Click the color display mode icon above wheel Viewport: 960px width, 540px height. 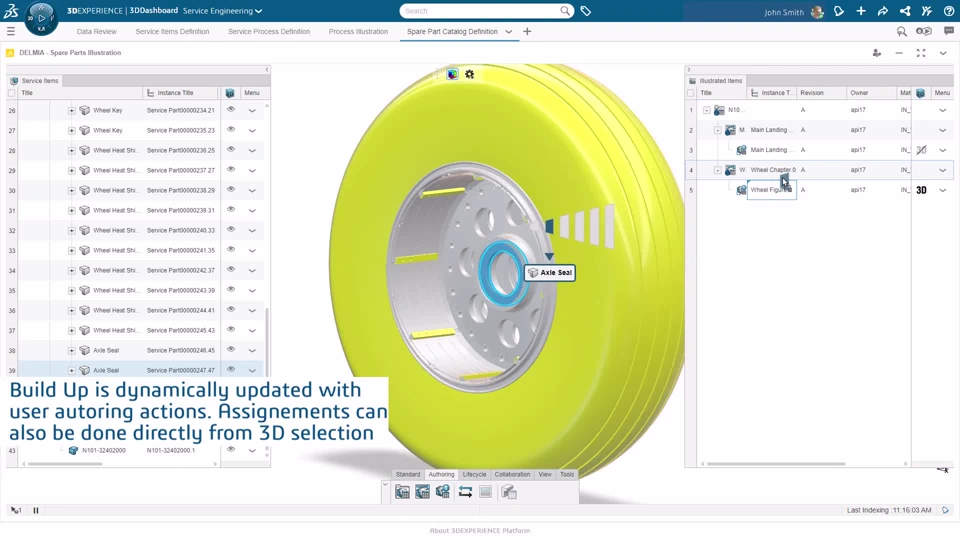click(452, 74)
